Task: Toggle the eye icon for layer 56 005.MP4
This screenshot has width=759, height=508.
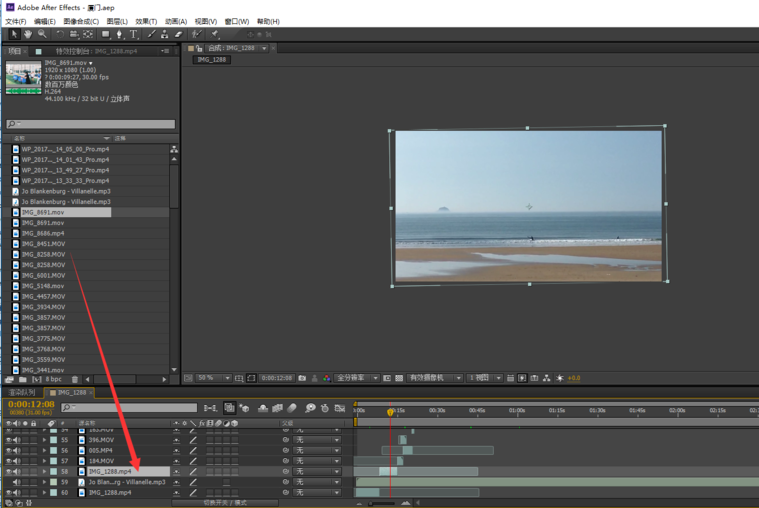Action: point(8,450)
